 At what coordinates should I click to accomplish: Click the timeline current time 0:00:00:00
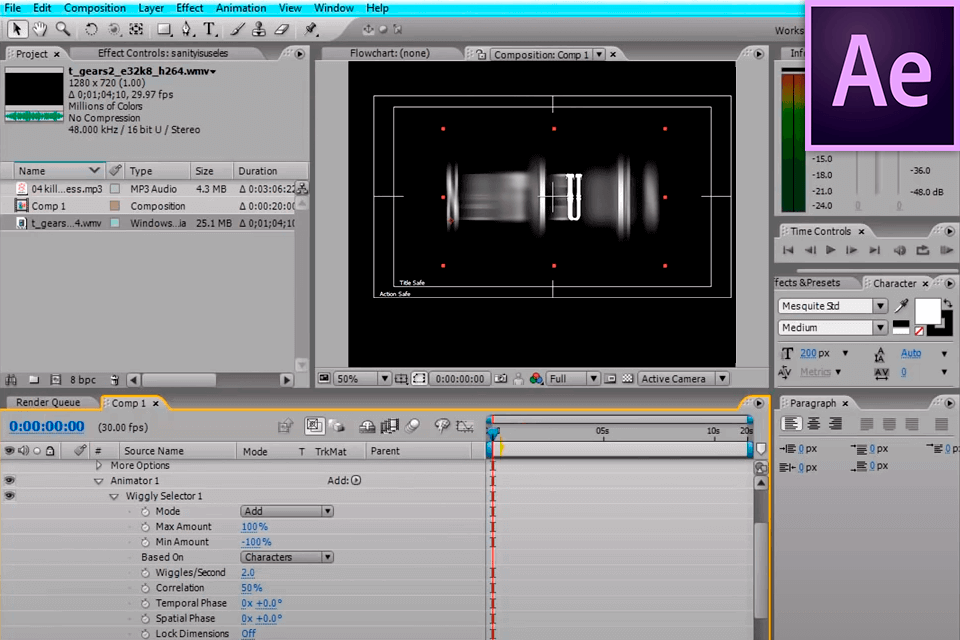click(47, 427)
